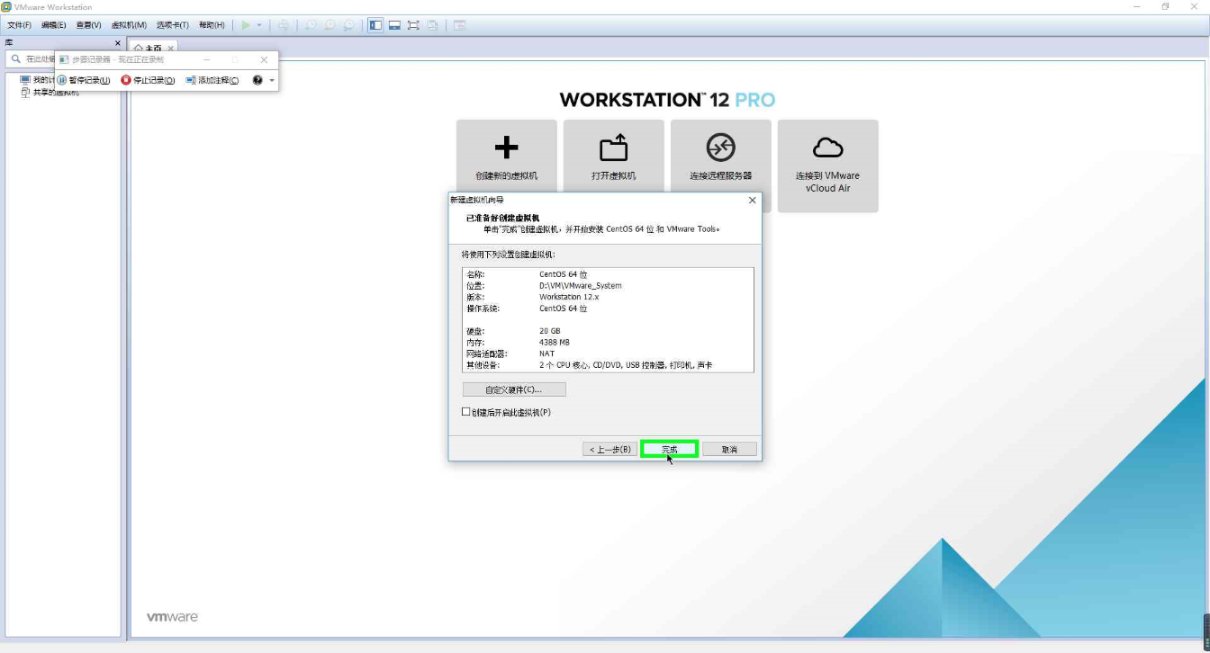The width and height of the screenshot is (1210, 653).
Task: Click 停止记录 in the steps recorder
Action: tap(148, 80)
